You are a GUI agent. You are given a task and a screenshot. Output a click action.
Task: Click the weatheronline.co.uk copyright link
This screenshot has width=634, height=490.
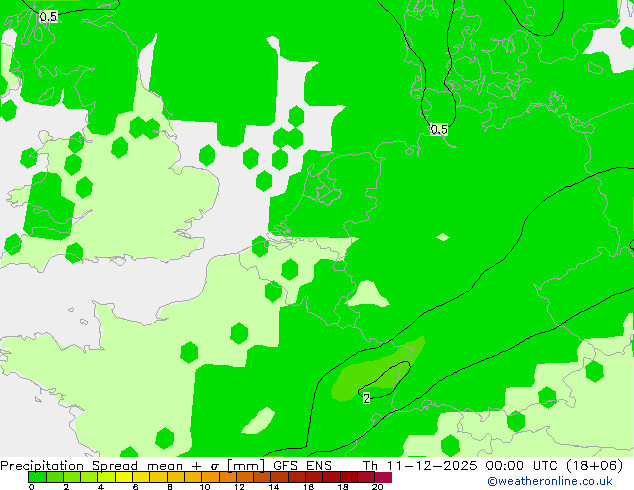click(x=550, y=481)
